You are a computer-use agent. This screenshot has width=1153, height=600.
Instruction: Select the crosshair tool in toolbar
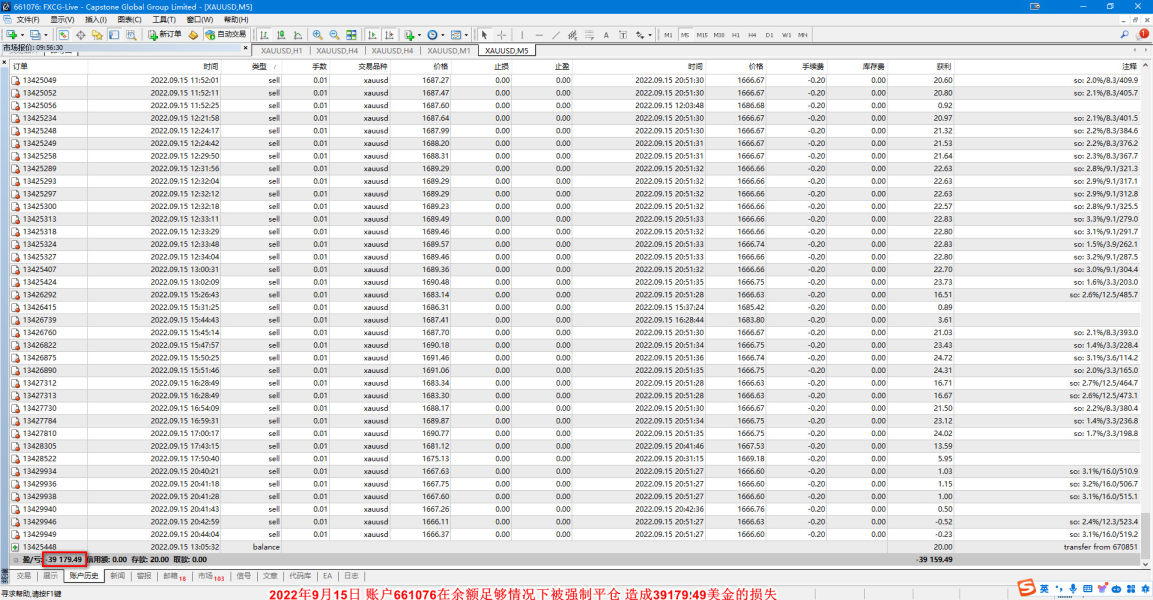click(502, 34)
